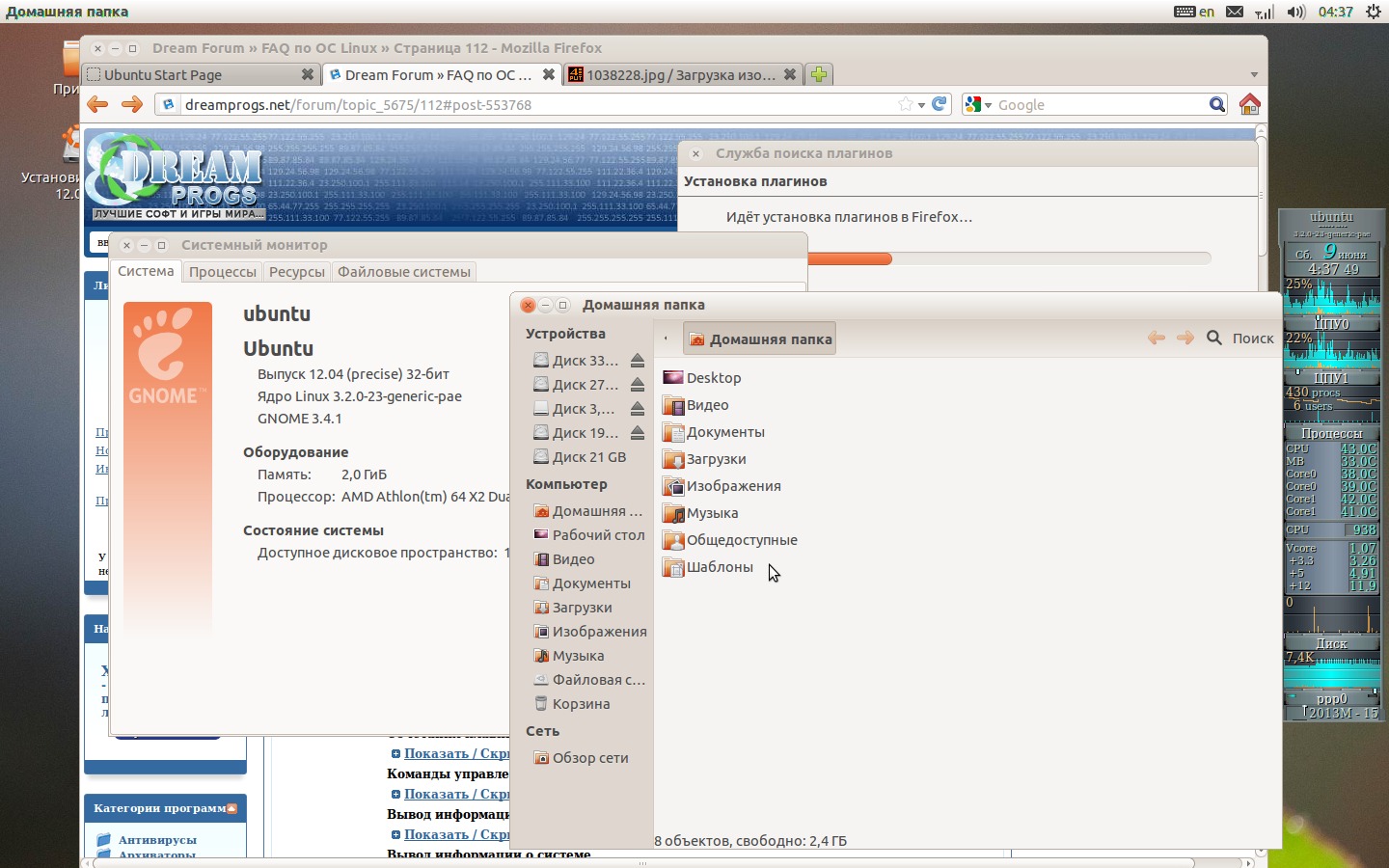Open the Документы folder in the main pane
Screen dimensions: 1389x868
click(714, 432)
